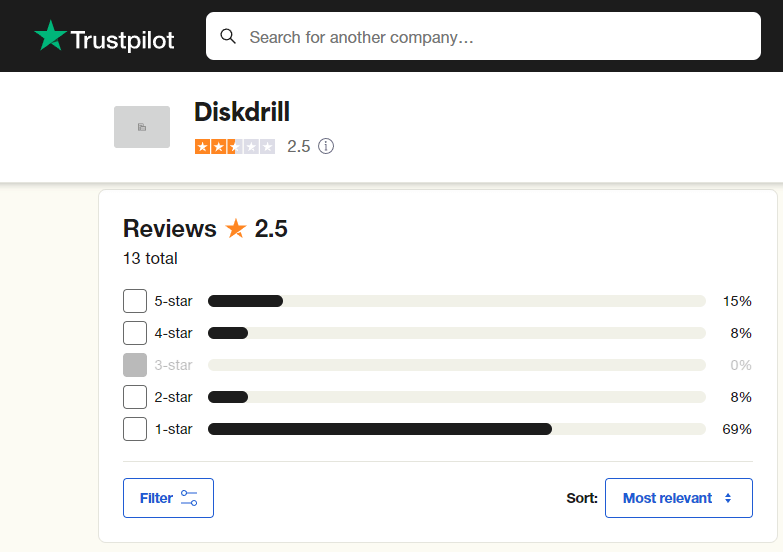Image resolution: width=783 pixels, height=552 pixels.
Task: Click the orange star next to Reviews
Action: click(x=236, y=228)
